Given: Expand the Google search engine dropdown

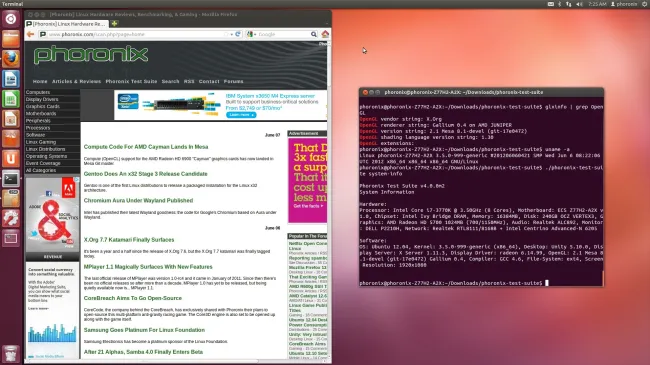Looking at the screenshot, I should [x=251, y=34].
